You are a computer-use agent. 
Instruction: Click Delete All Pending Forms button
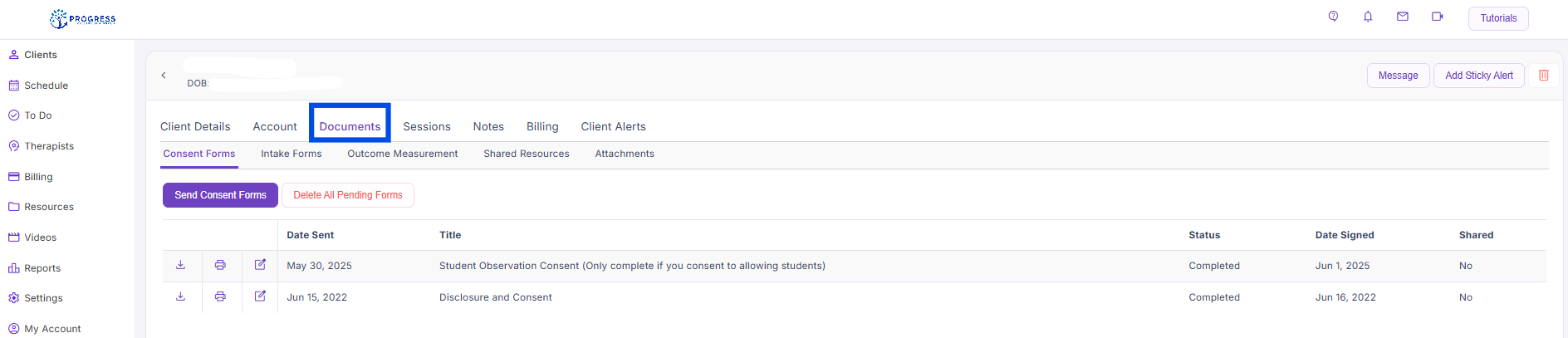(x=347, y=195)
